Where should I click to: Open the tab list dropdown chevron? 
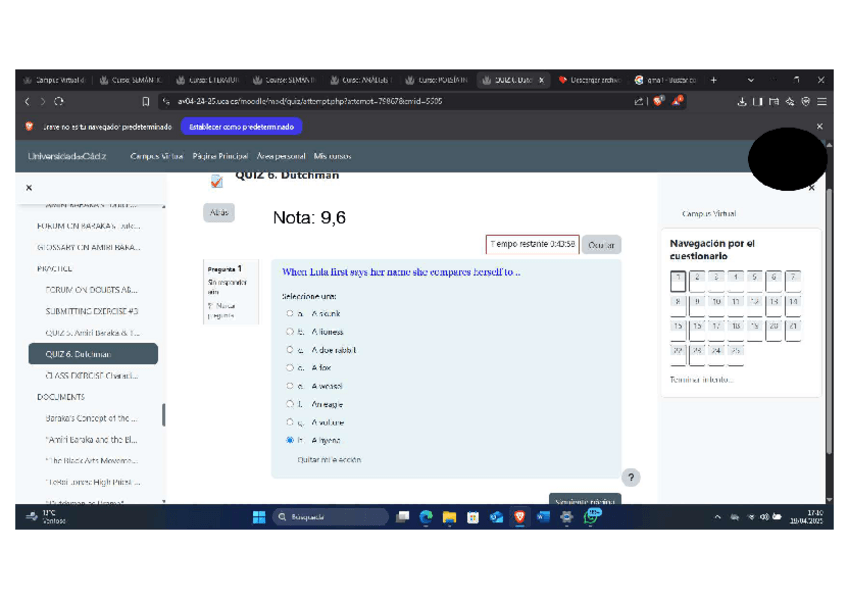coord(751,80)
